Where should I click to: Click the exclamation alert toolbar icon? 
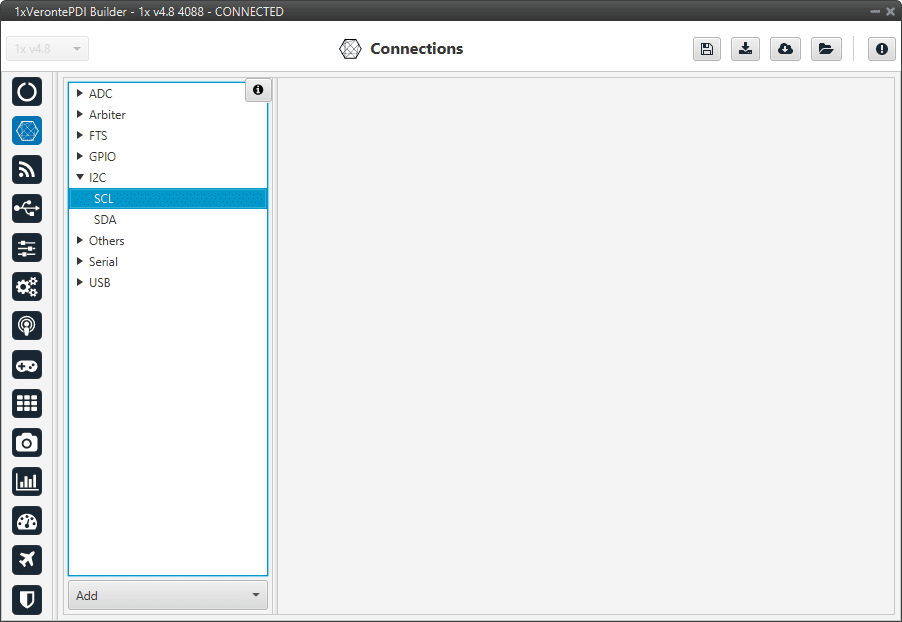click(x=882, y=49)
